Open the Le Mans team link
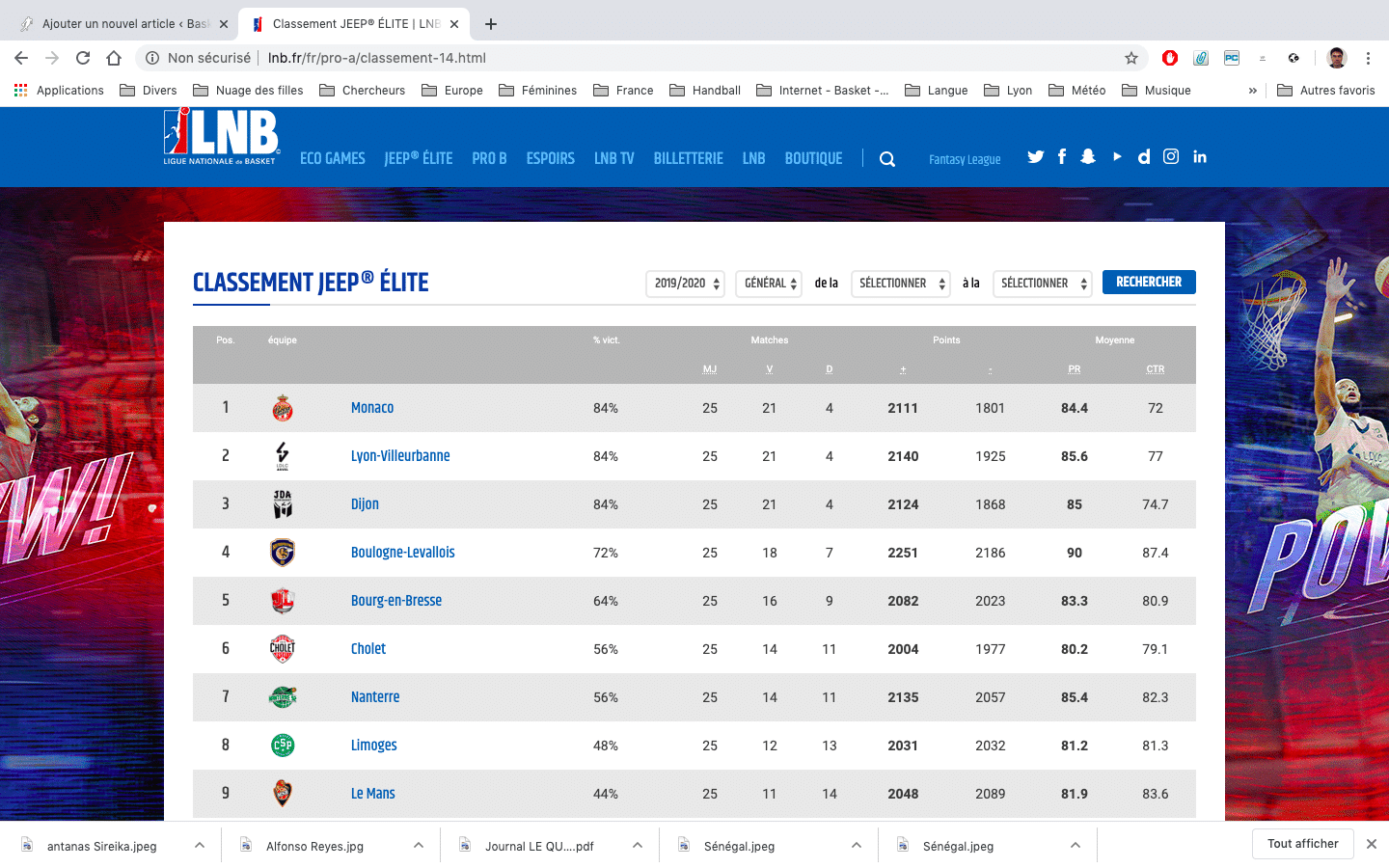1389x868 pixels. tap(373, 794)
